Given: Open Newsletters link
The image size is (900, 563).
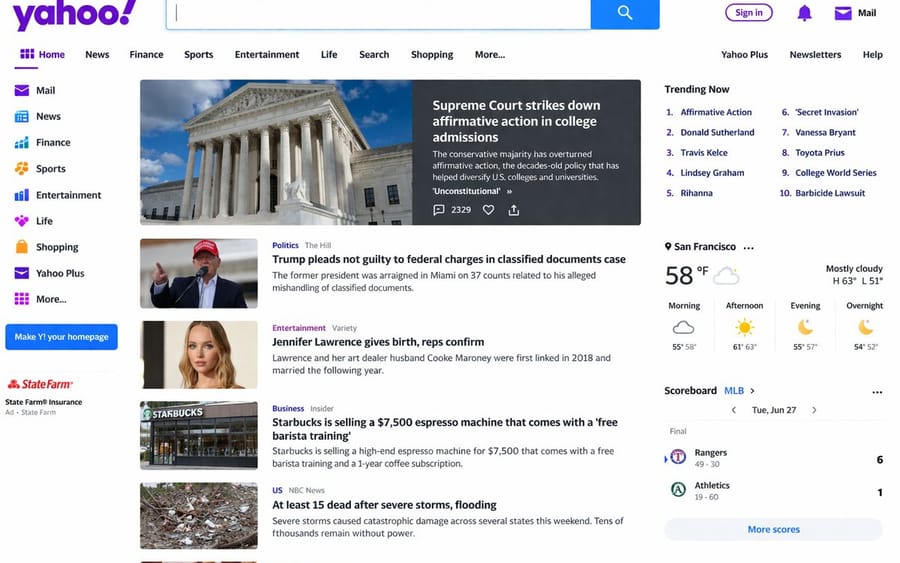Looking at the screenshot, I should [815, 55].
